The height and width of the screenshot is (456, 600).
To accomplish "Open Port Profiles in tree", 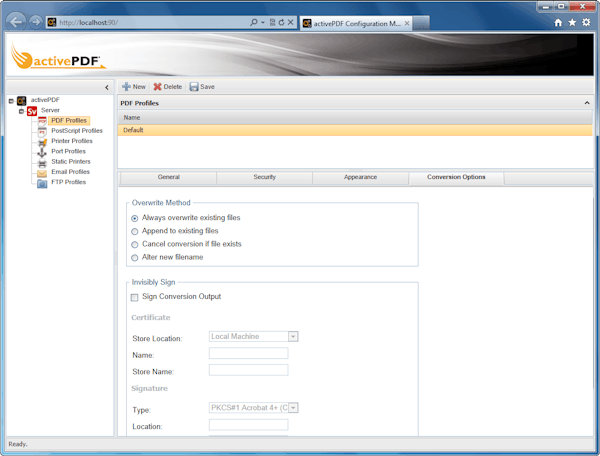I will (x=68, y=151).
